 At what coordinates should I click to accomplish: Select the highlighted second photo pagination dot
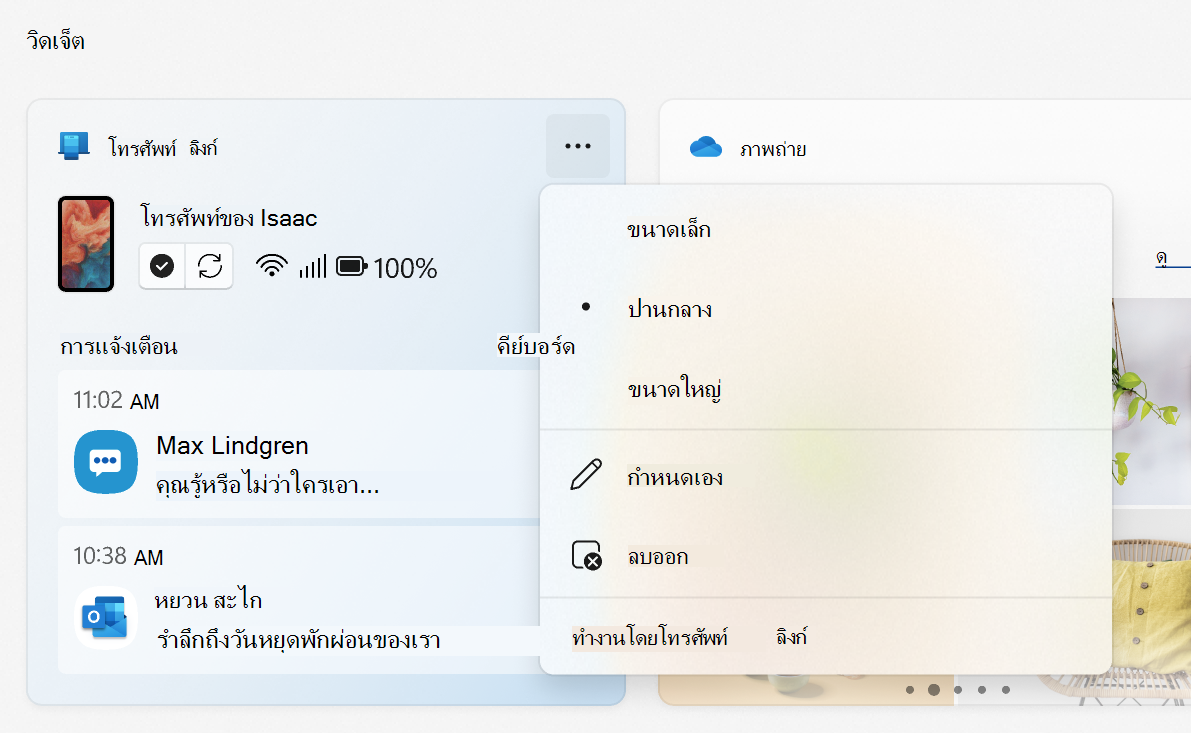(934, 690)
